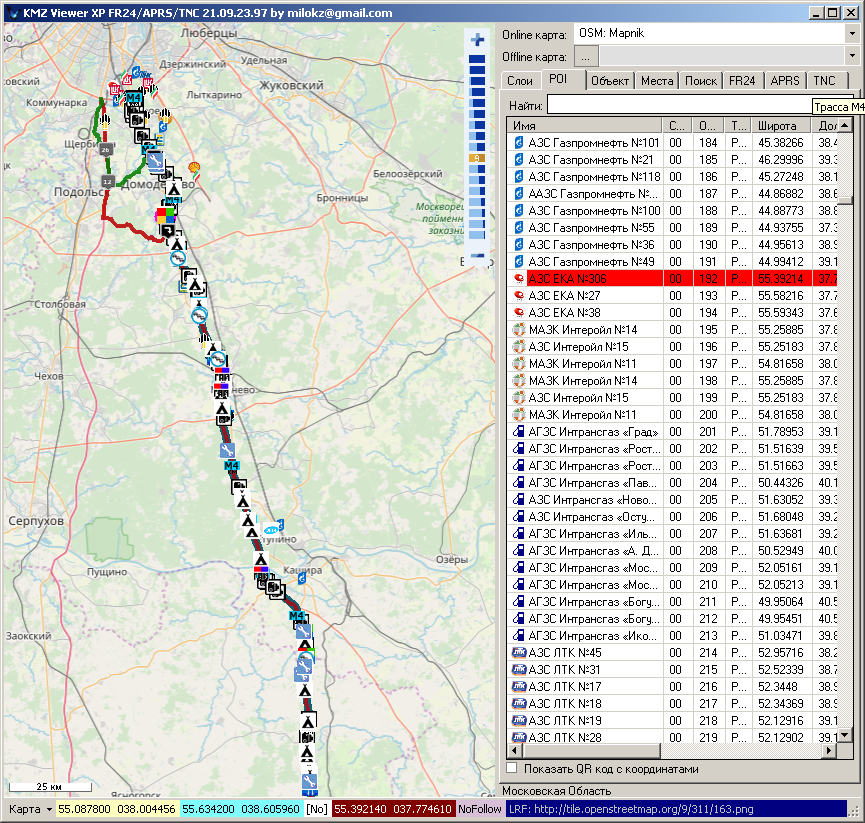Open the APRS tab
This screenshot has height=823, width=865.
[784, 81]
